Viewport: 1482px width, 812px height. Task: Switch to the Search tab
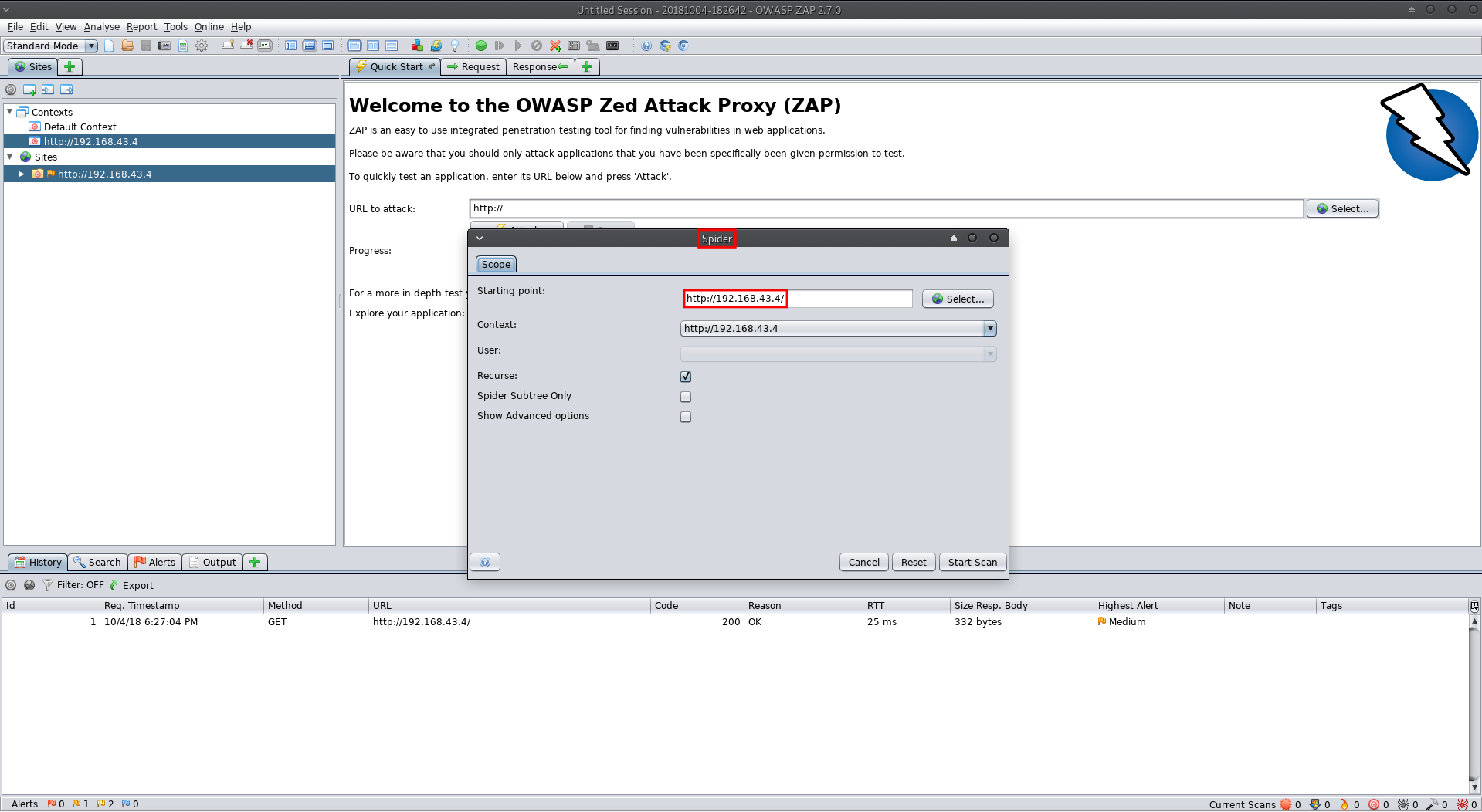(x=97, y=562)
